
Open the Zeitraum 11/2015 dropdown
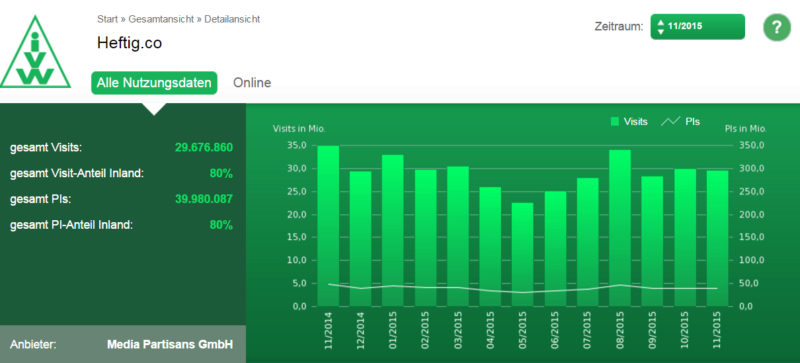[x=697, y=27]
